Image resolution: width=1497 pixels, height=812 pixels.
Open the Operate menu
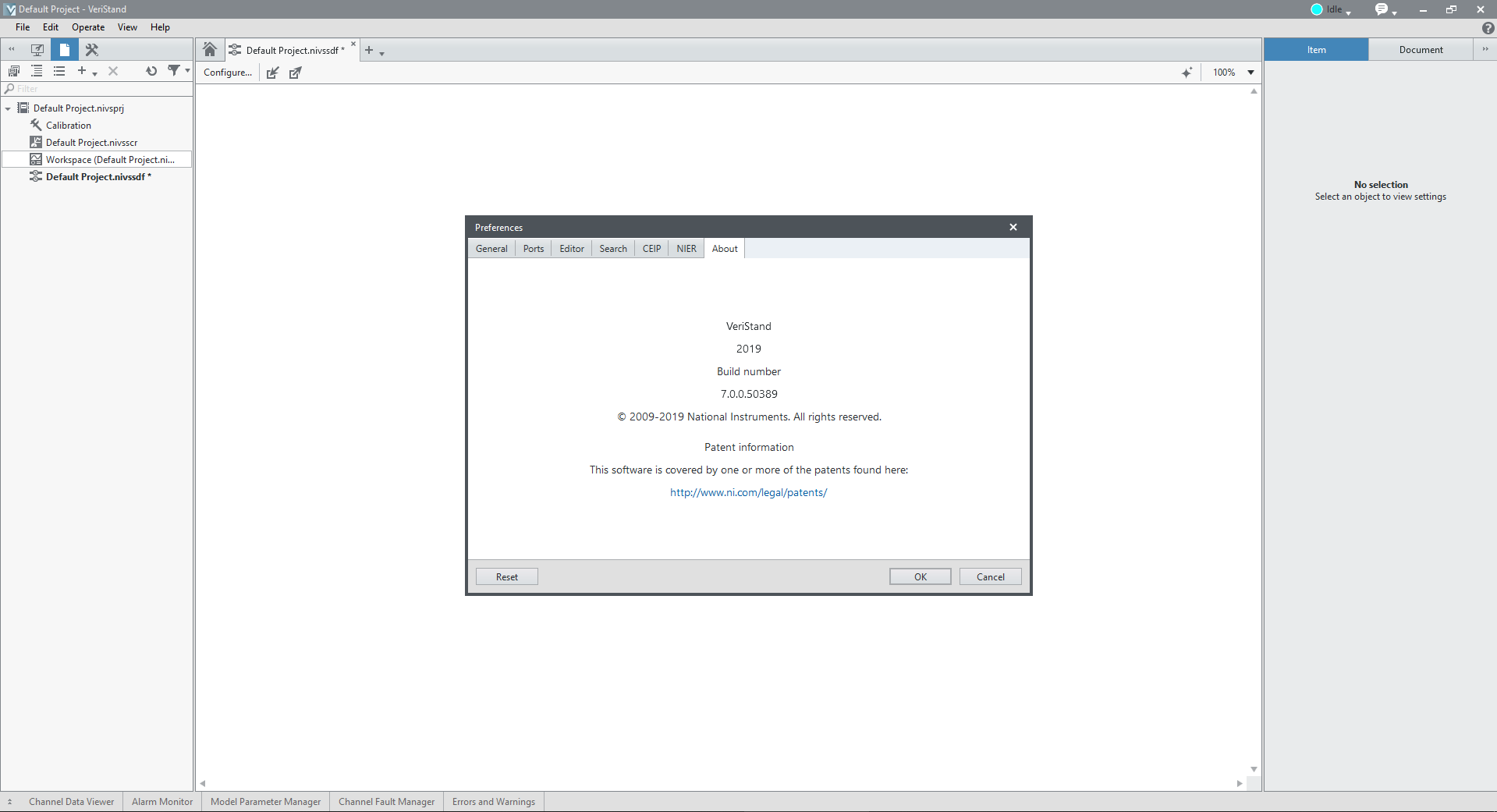[88, 27]
